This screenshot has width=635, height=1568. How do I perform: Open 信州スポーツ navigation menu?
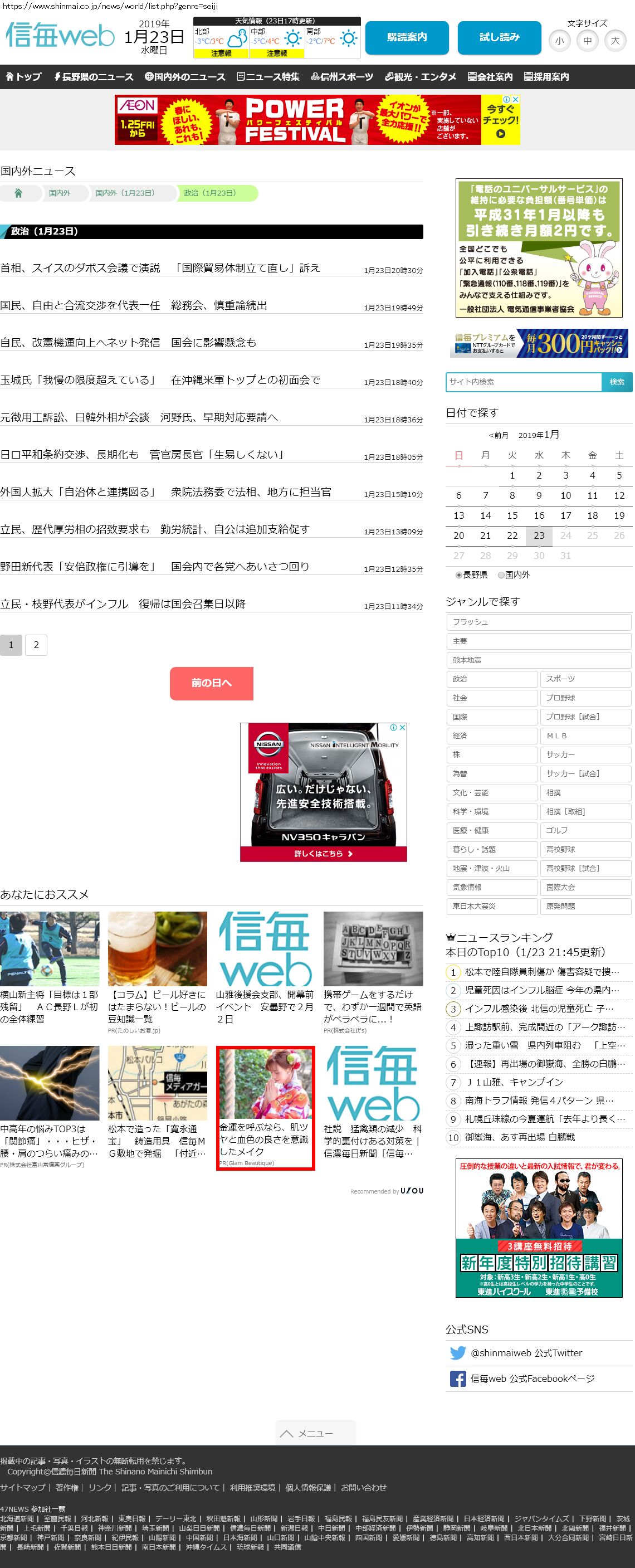pos(342,77)
